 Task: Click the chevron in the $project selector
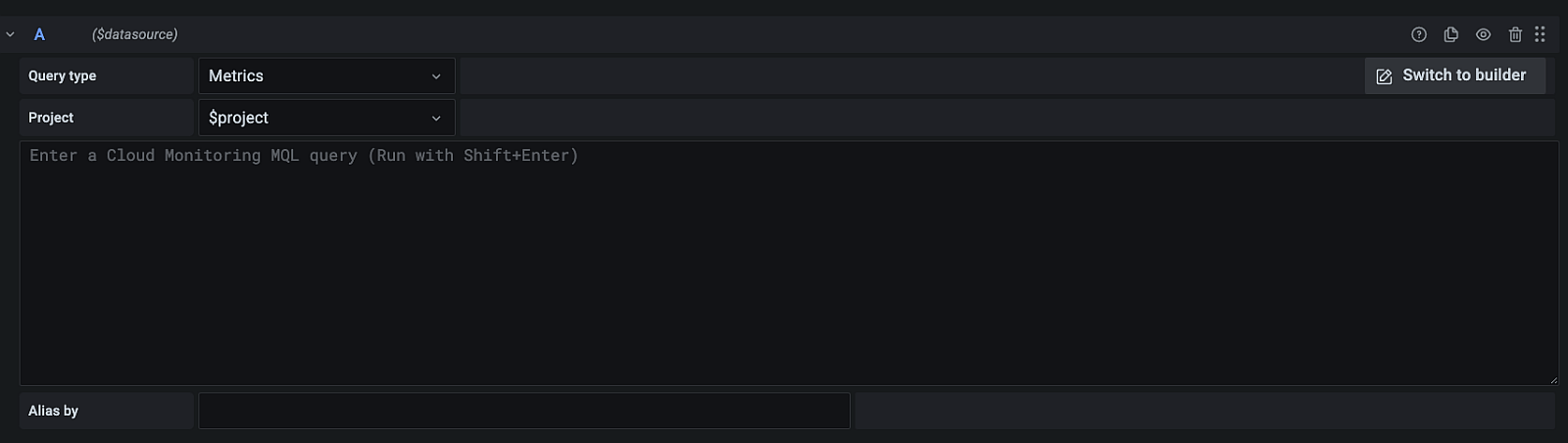[436, 119]
